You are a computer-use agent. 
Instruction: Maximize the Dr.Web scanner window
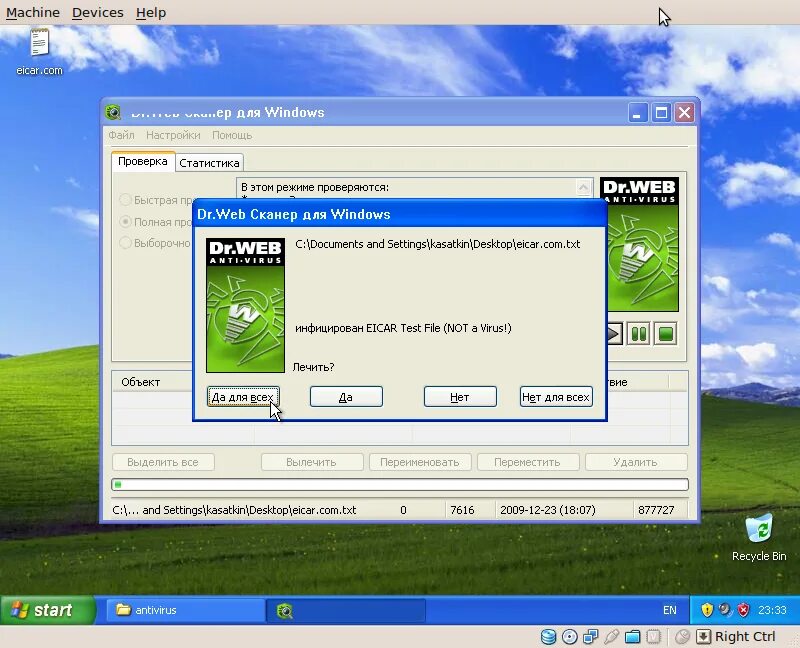(661, 113)
